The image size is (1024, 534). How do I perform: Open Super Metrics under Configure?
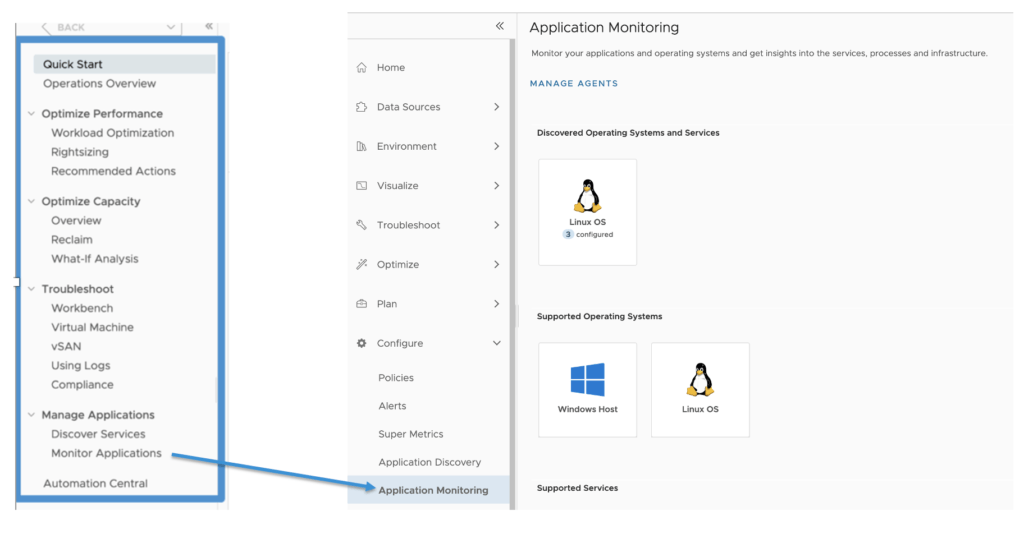point(410,434)
